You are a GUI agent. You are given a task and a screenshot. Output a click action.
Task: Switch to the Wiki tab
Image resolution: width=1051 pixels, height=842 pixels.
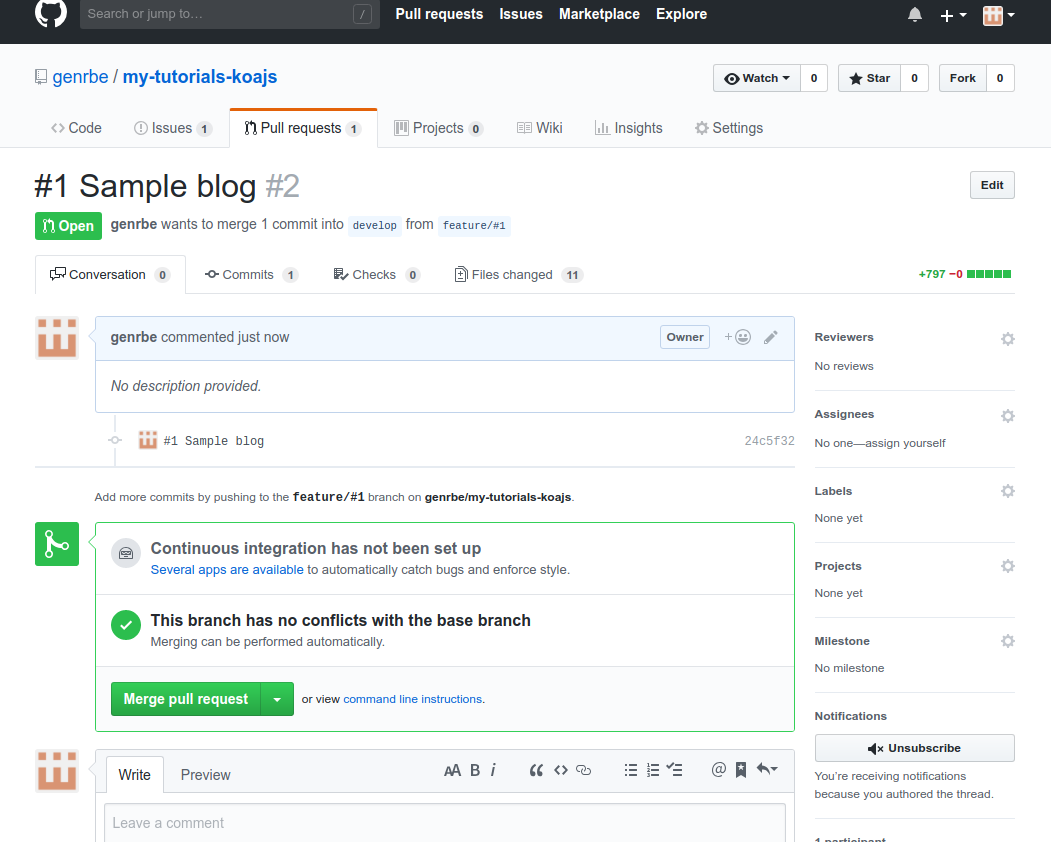(540, 128)
